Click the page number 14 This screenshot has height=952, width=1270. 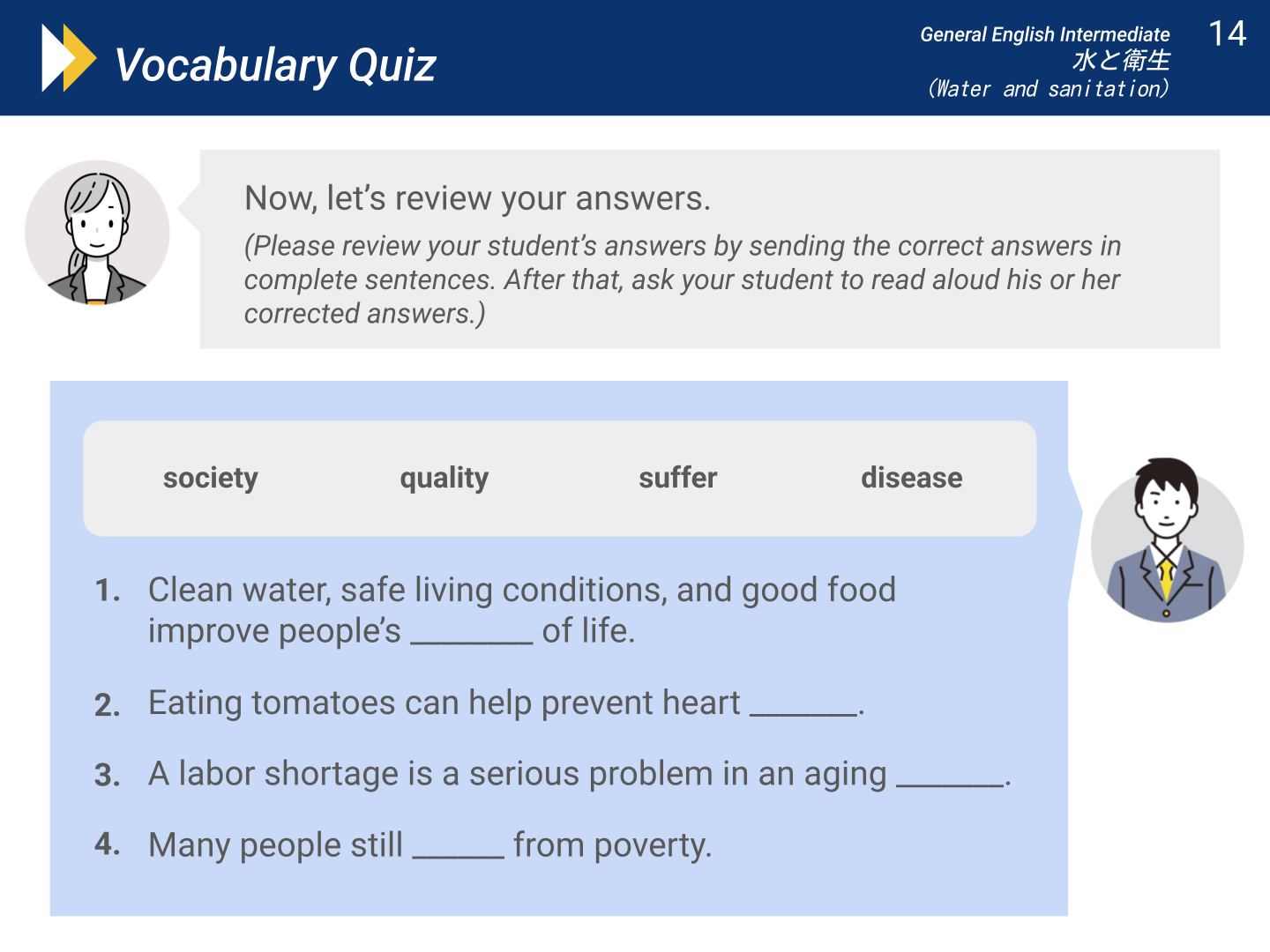click(1227, 34)
